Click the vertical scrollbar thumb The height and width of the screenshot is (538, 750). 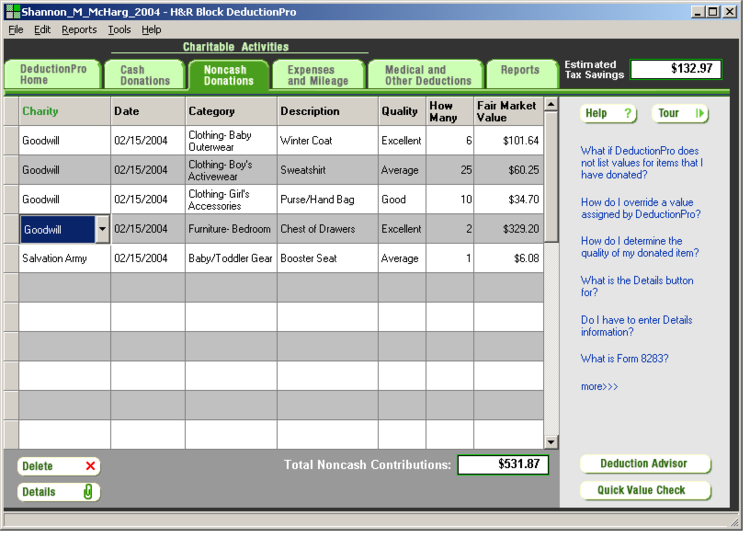pyautogui.click(x=551, y=176)
